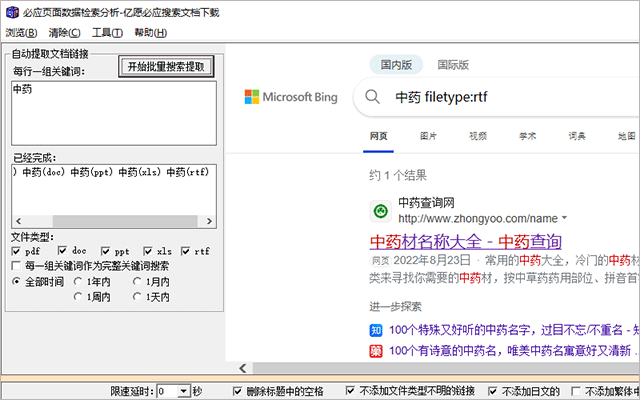Open the 限速延时 delay dropdown
Image resolution: width=640 pixels, height=400 pixels.
(184, 391)
